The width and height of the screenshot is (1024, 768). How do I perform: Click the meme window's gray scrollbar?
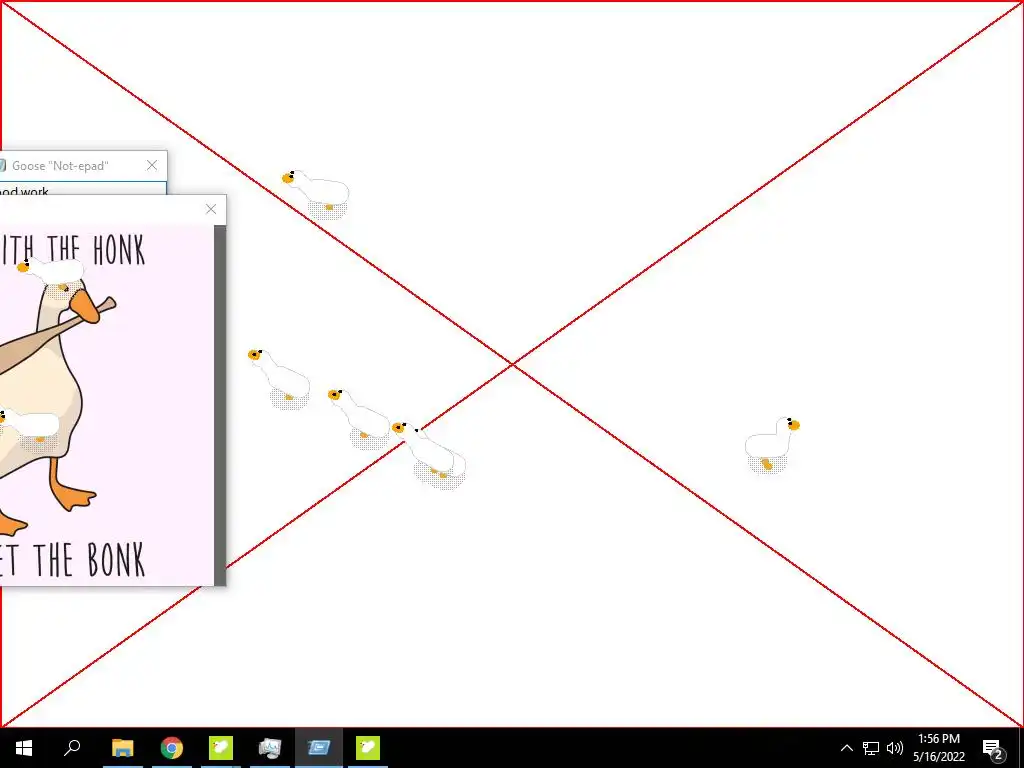220,405
